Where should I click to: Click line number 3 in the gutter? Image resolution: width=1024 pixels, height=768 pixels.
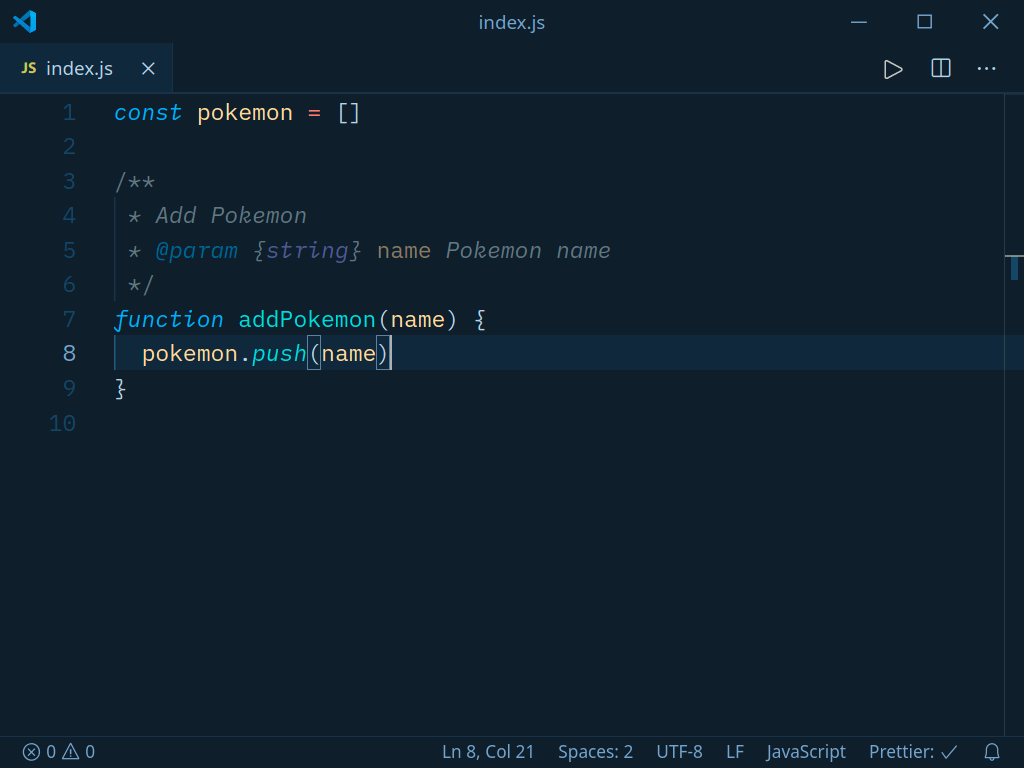point(69,182)
